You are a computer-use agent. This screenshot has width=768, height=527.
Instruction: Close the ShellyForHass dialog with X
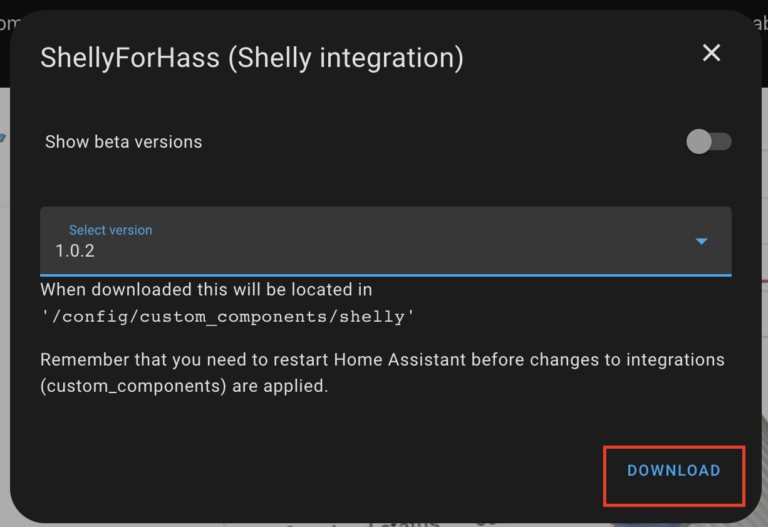click(711, 53)
